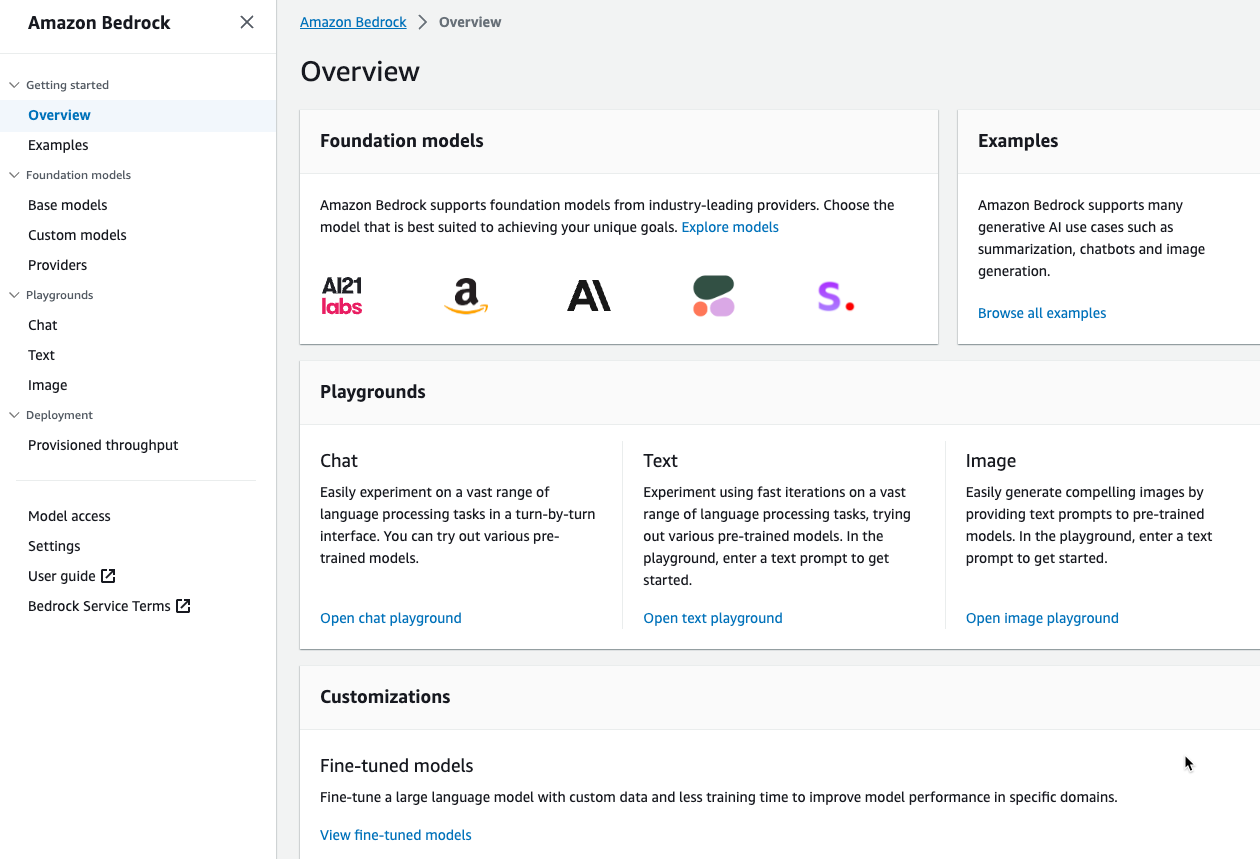Click the Chat heading in the Playgrounds card
Viewport: 1260px width, 859px height.
pos(339,461)
